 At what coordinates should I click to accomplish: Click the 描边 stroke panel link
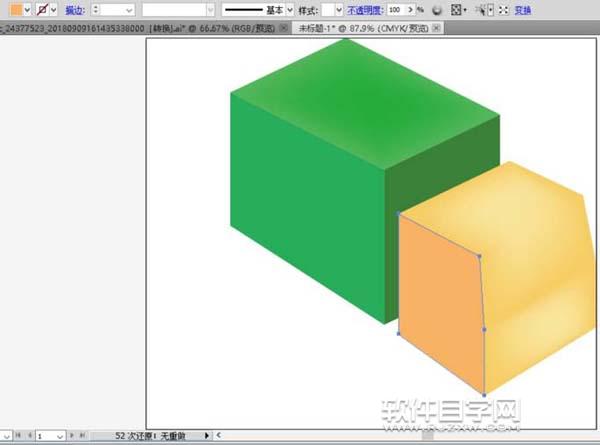(x=75, y=10)
